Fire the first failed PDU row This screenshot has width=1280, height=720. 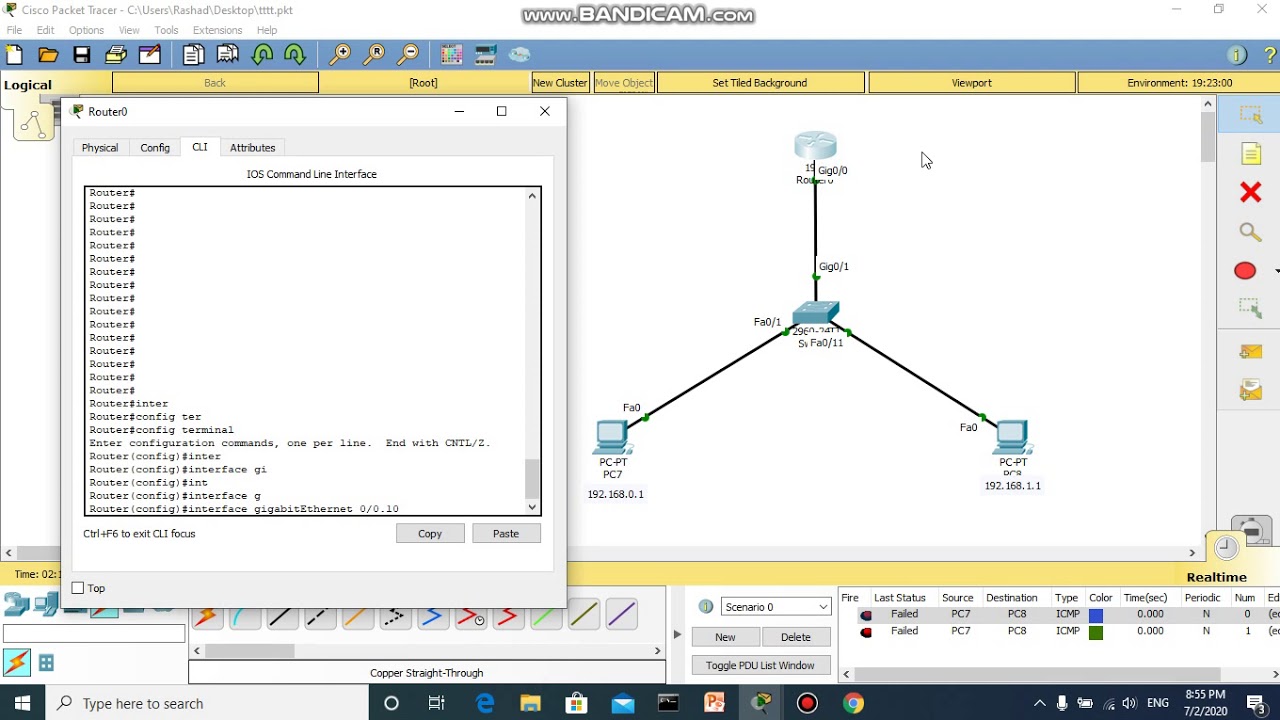[866, 615]
